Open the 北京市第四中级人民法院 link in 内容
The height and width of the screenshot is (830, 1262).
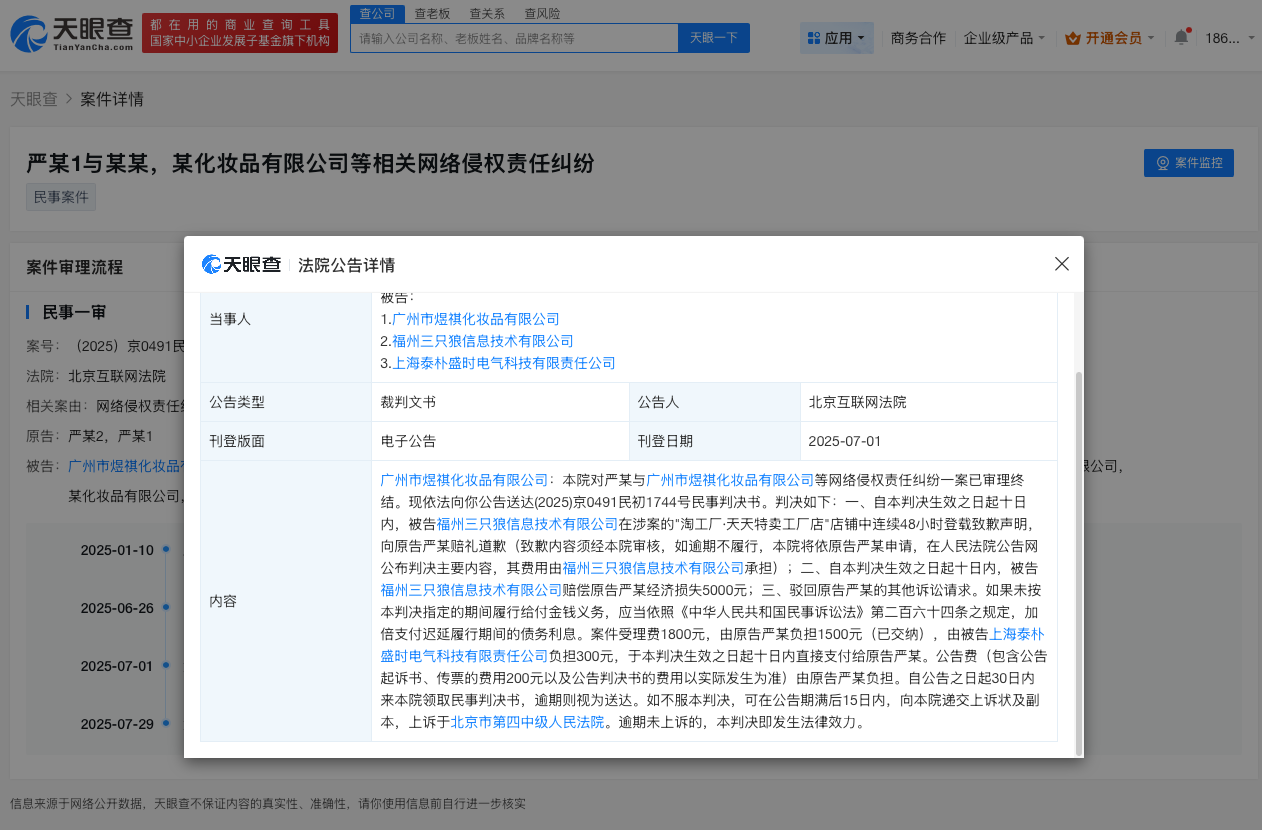(527, 721)
